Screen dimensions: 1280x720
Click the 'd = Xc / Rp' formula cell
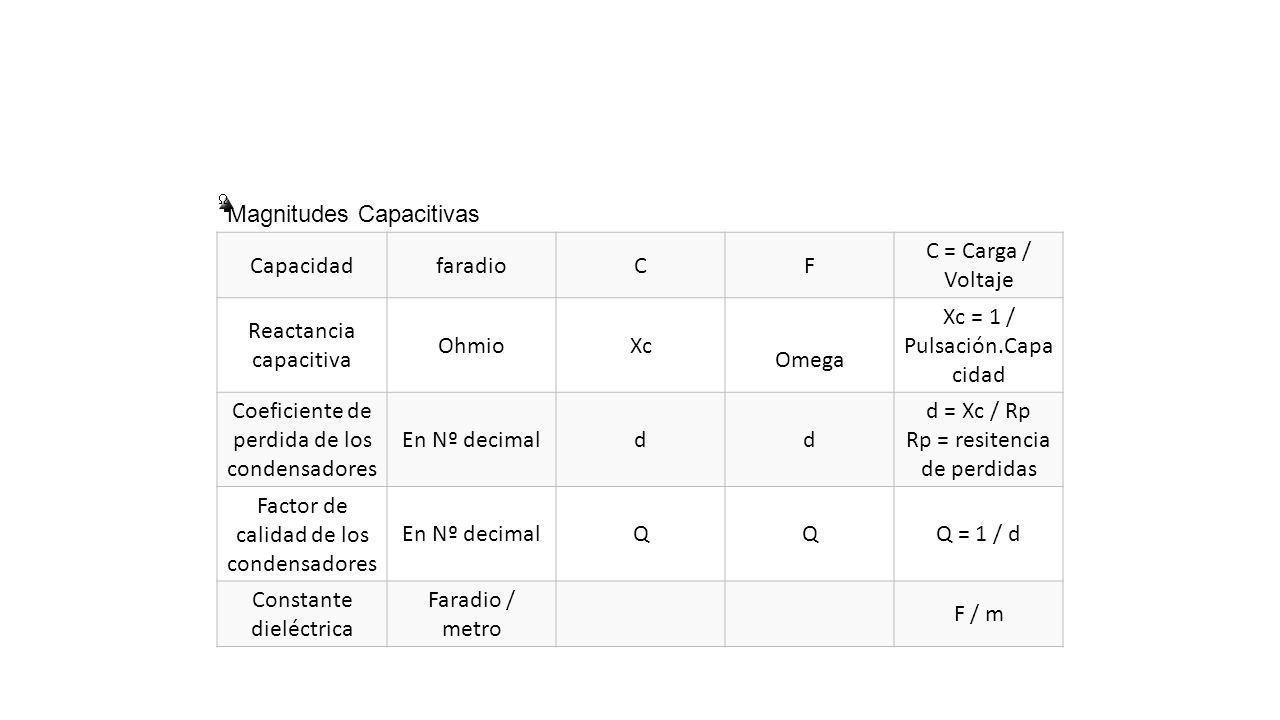point(979,440)
